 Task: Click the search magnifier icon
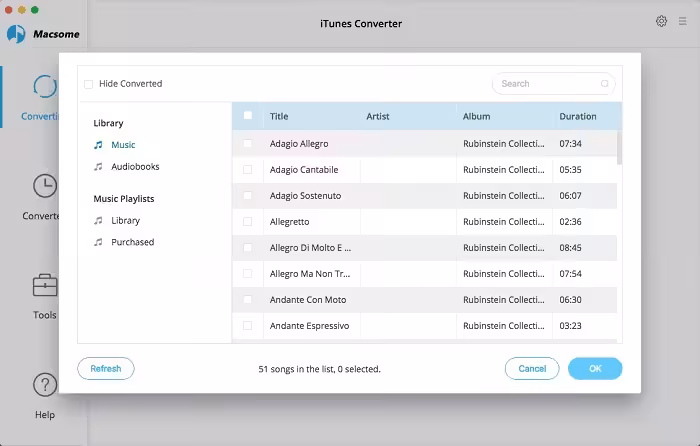click(x=604, y=83)
